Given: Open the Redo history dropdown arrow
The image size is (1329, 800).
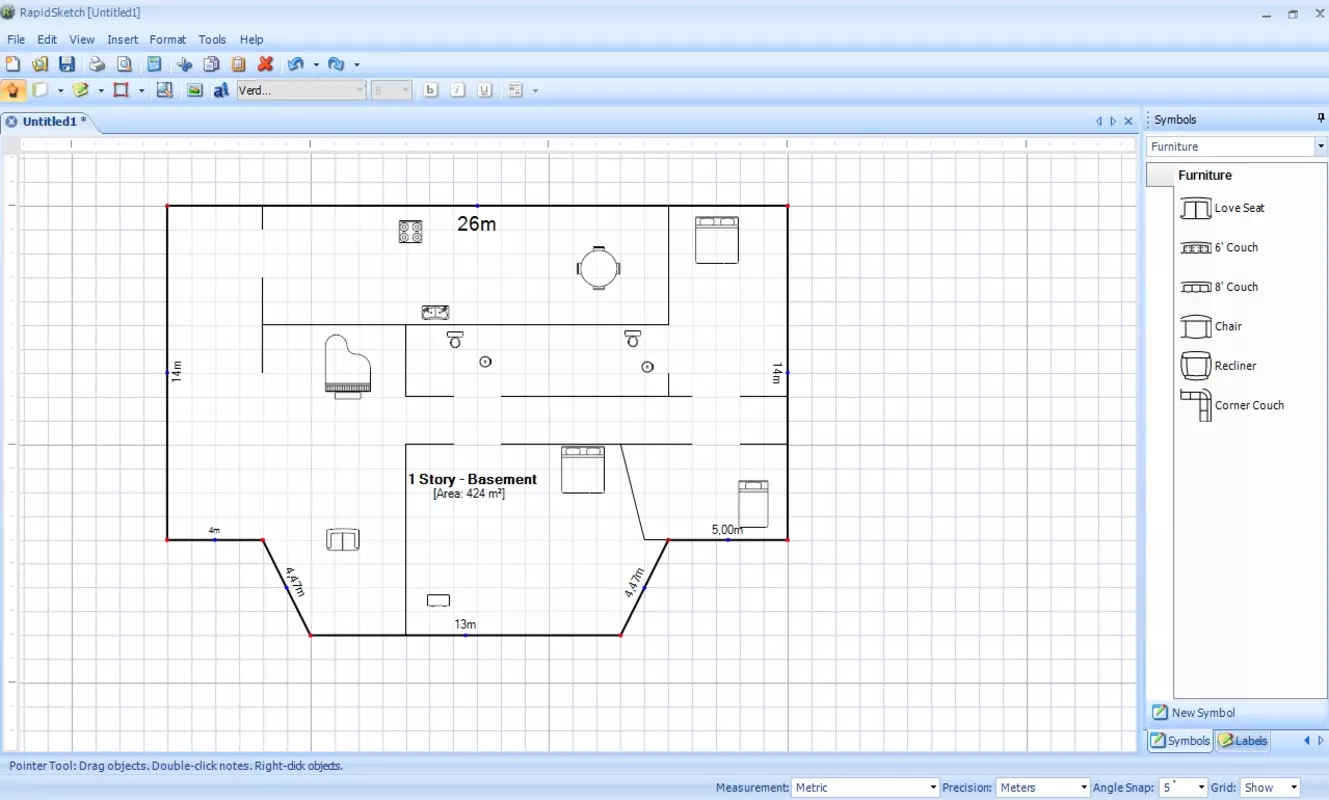Looking at the screenshot, I should pyautogui.click(x=356, y=65).
